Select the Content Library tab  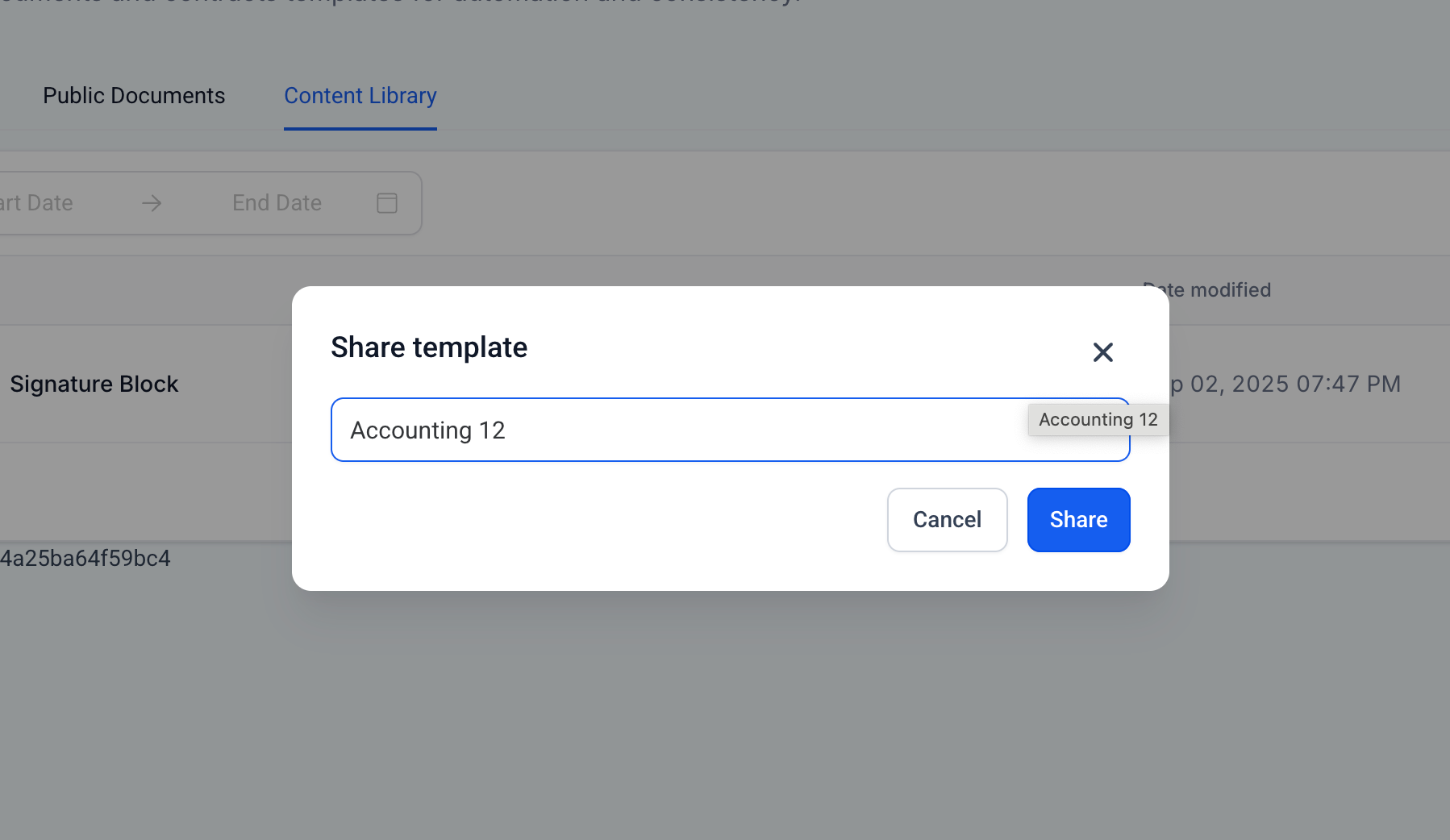[360, 96]
